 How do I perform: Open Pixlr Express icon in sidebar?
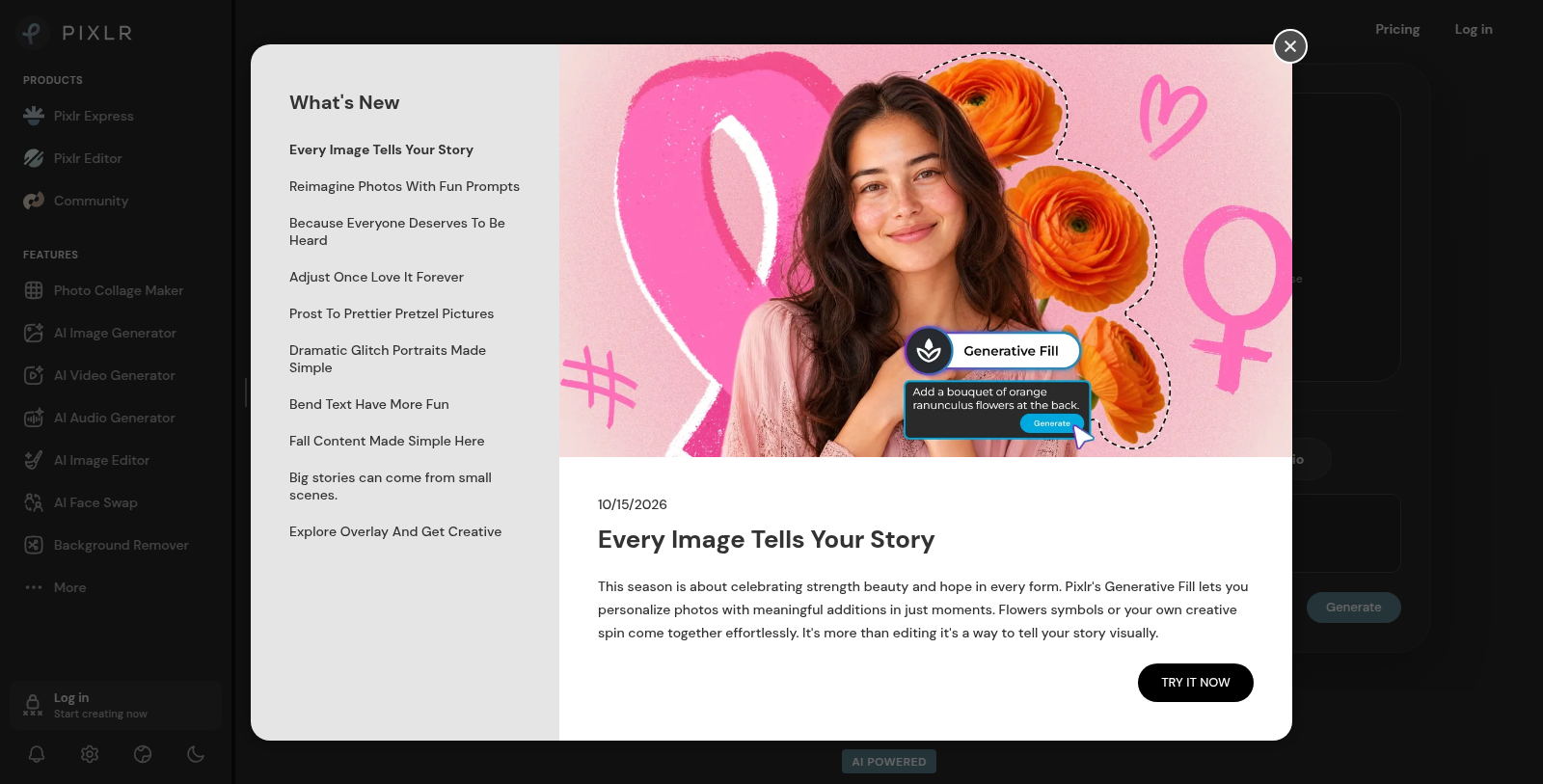34,116
